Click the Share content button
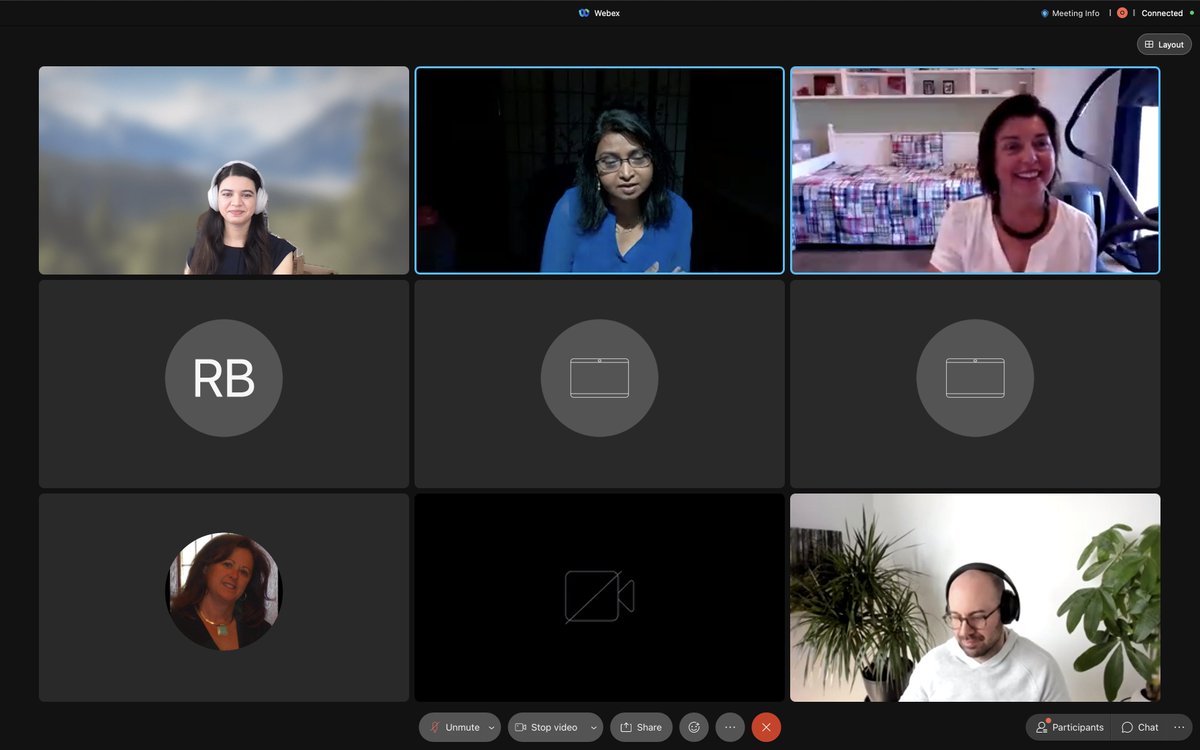The height and width of the screenshot is (750, 1200). 641,727
